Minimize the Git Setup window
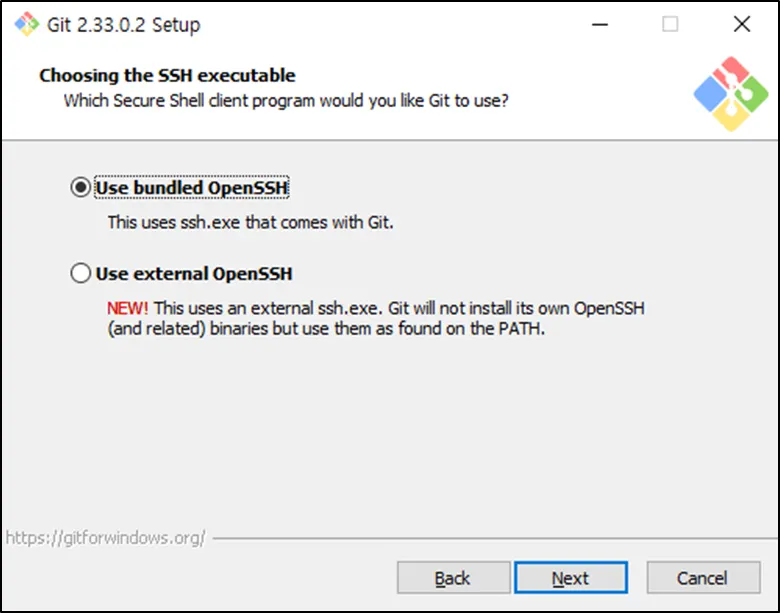 click(600, 24)
